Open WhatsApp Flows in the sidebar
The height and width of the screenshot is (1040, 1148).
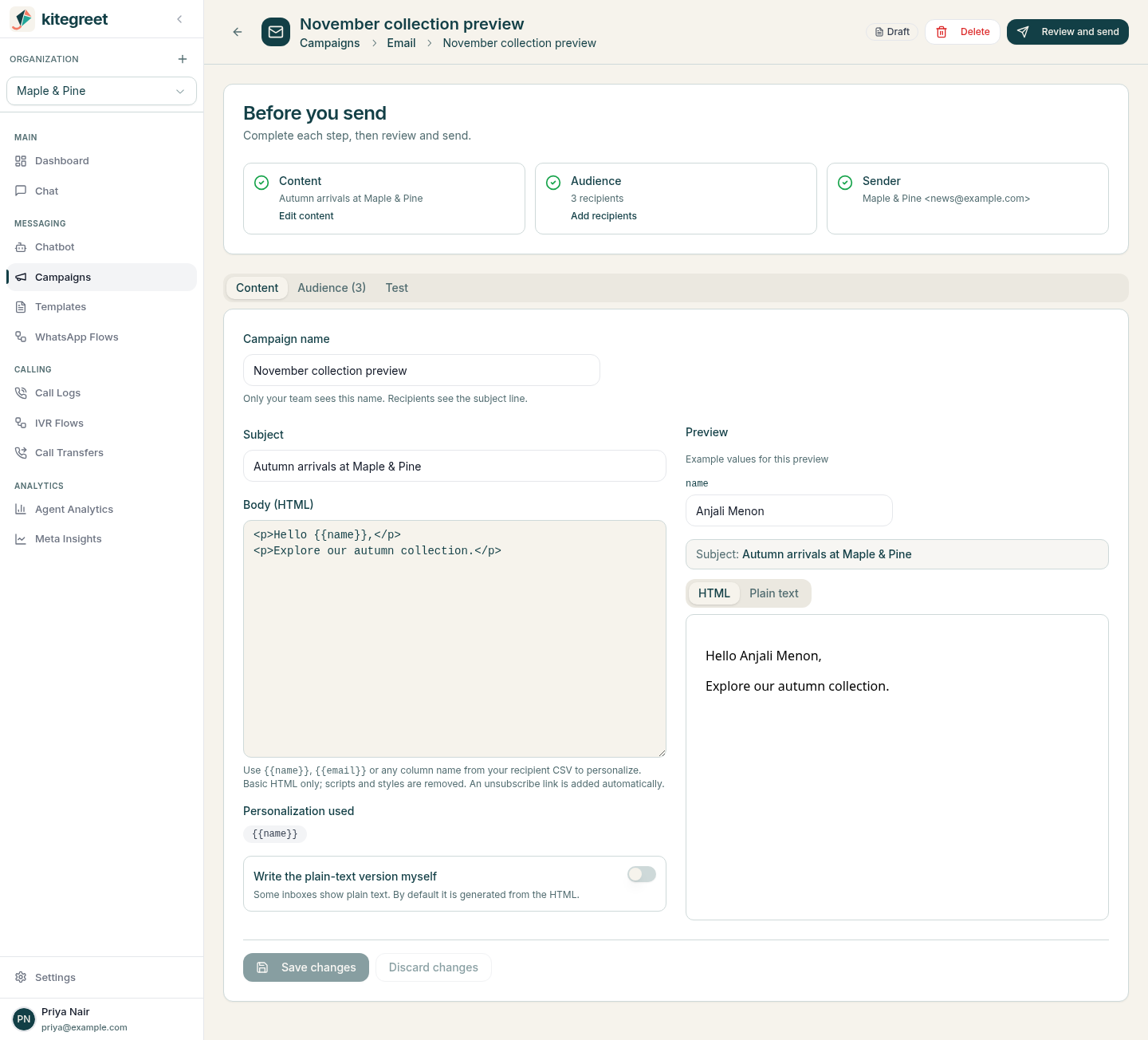point(101,337)
